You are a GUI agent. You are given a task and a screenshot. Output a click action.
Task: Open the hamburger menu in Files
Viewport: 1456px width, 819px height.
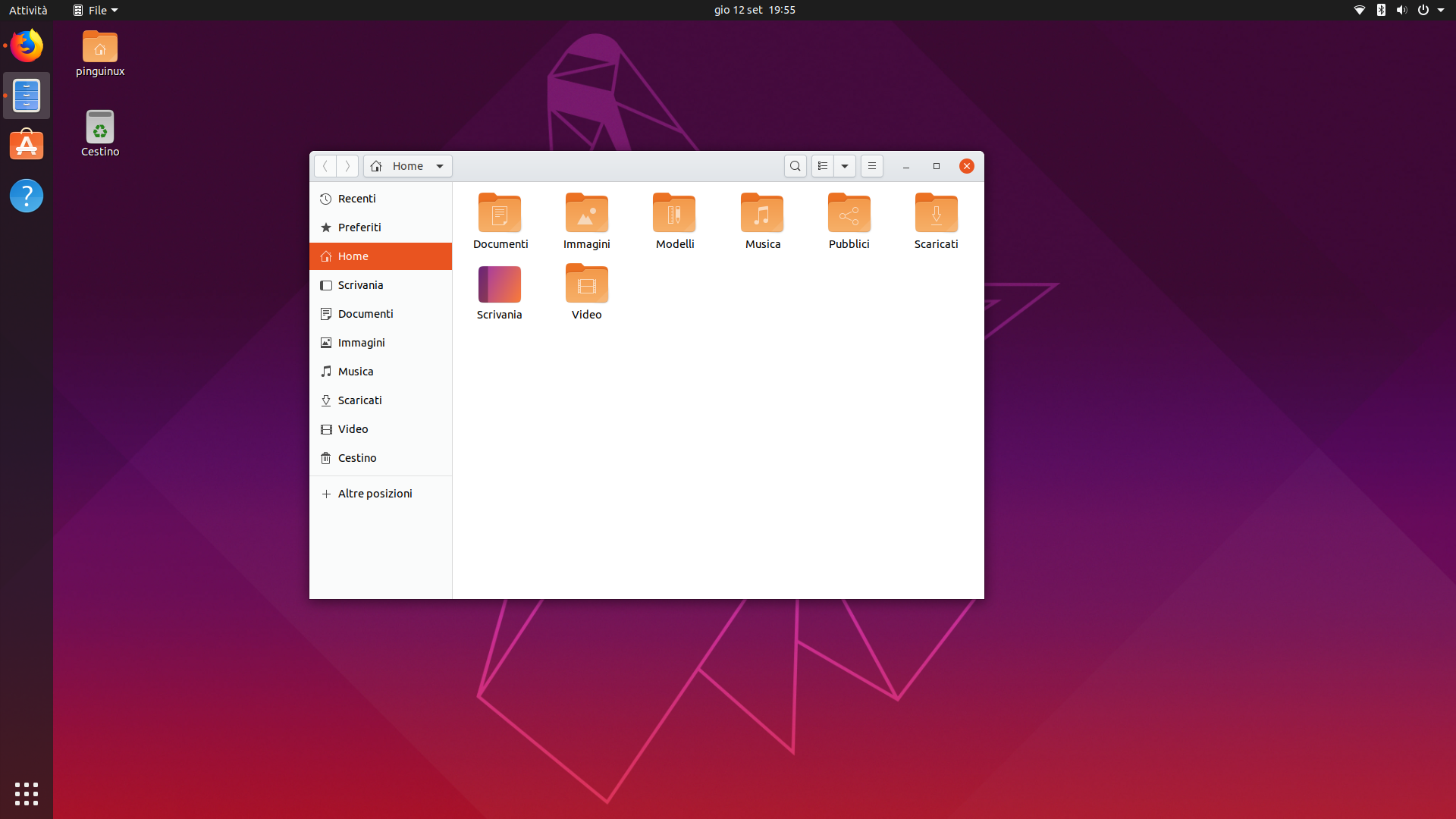tap(872, 166)
